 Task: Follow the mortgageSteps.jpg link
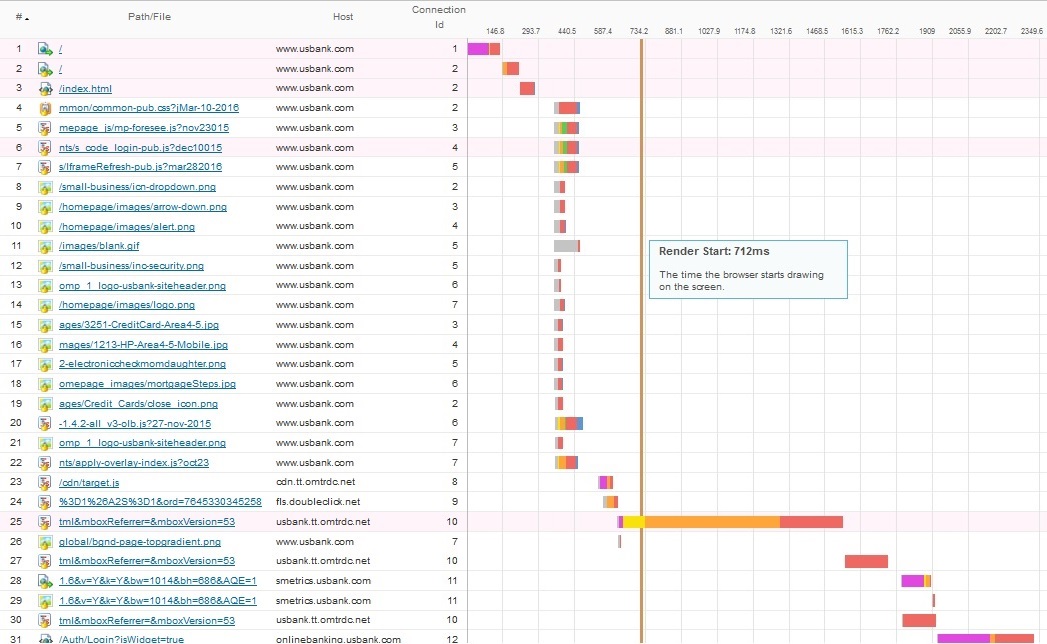(x=147, y=383)
